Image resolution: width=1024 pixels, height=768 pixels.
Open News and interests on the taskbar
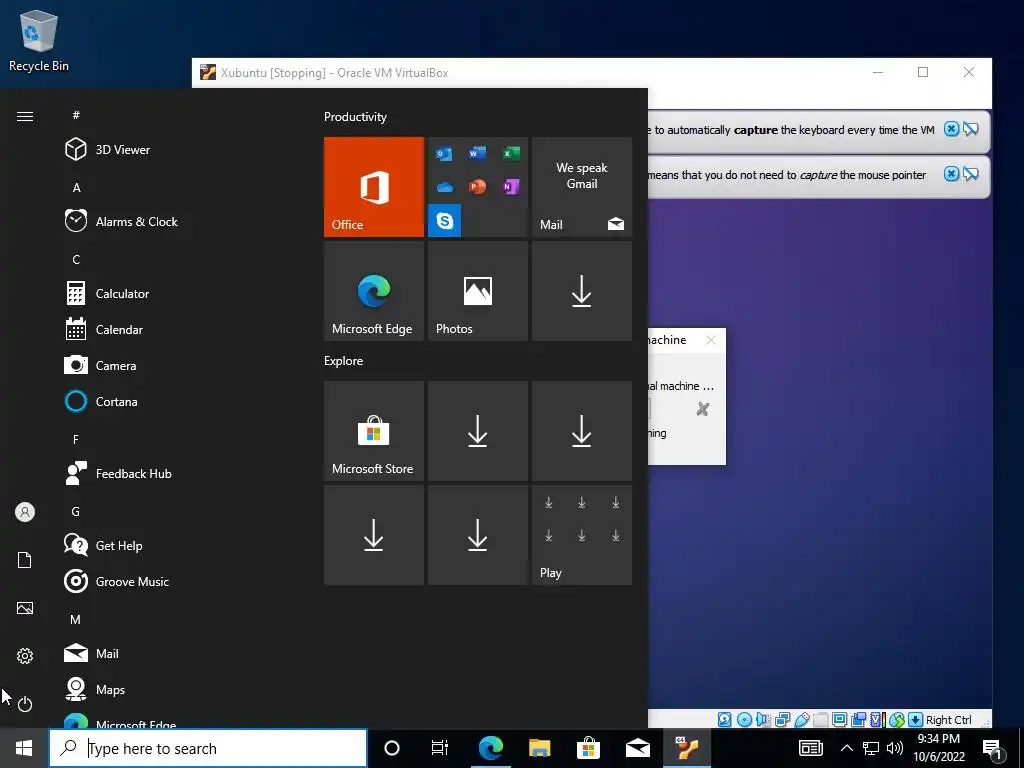coord(810,748)
